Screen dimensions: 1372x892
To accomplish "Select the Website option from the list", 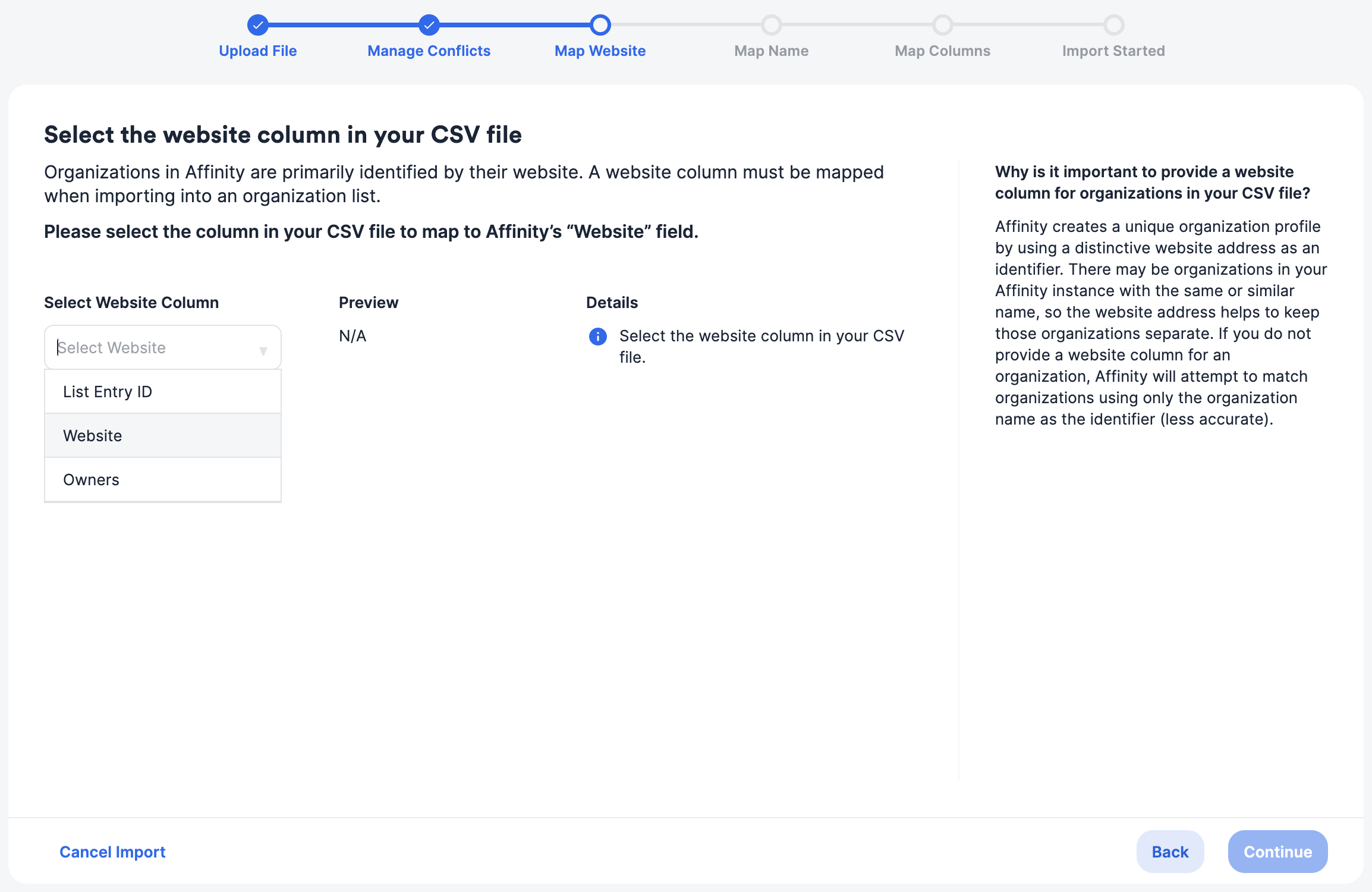I will pyautogui.click(x=92, y=435).
